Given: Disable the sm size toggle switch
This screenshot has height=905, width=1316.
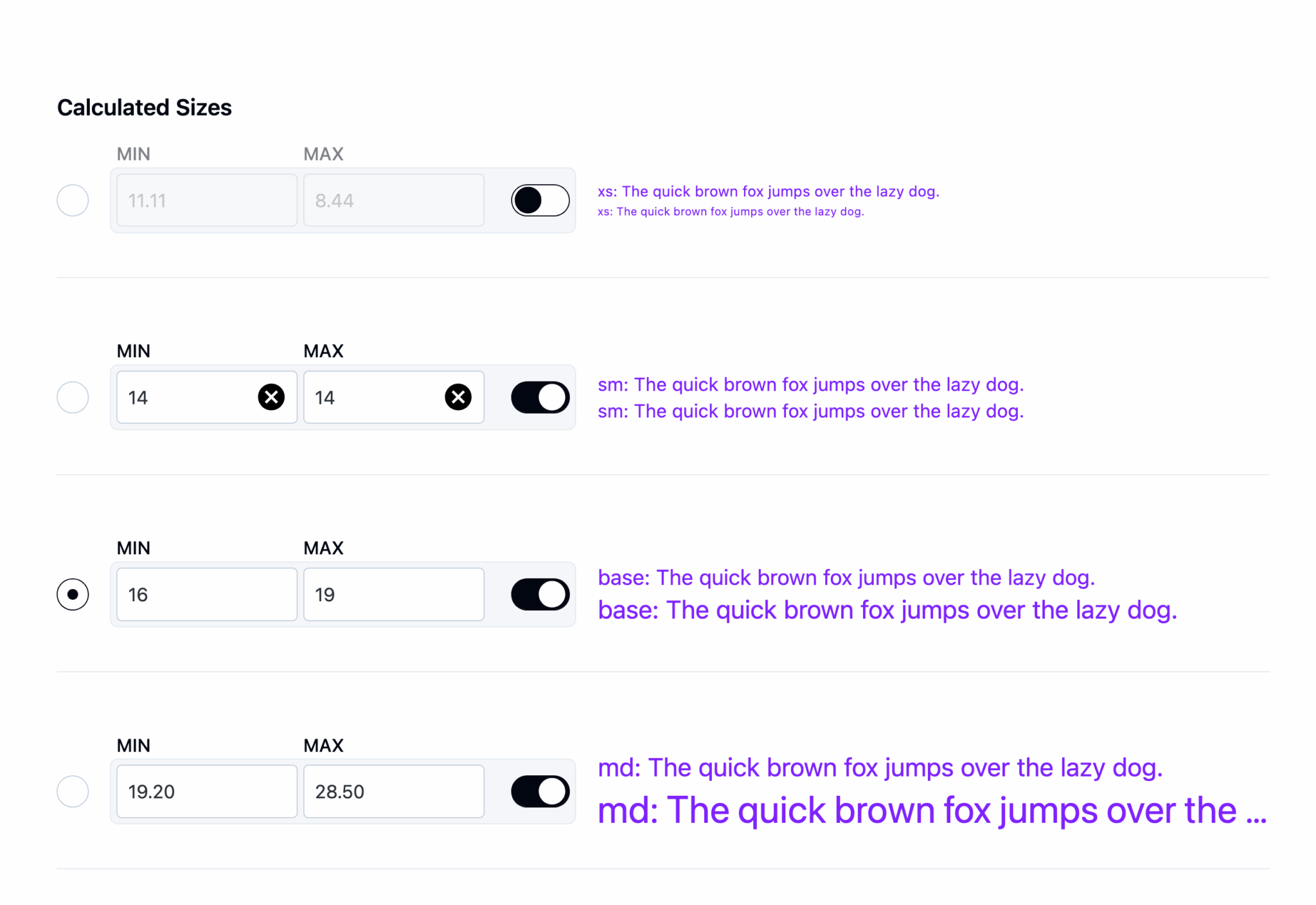Looking at the screenshot, I should (539, 397).
